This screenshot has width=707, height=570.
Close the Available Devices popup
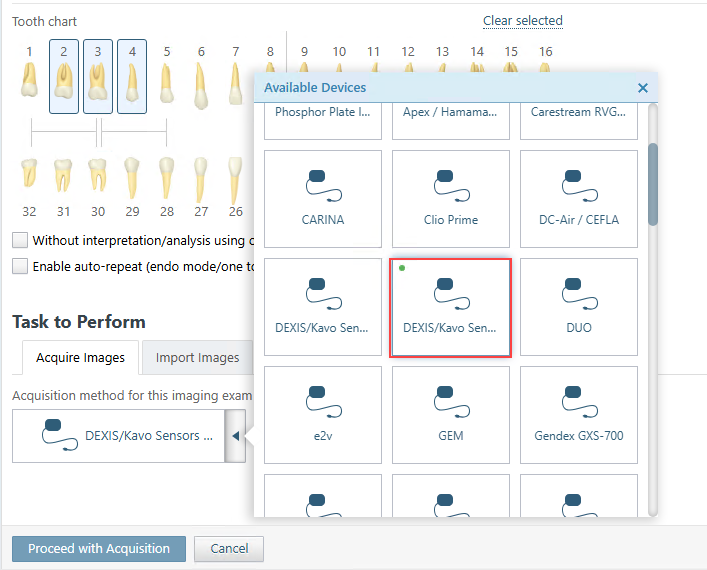point(643,88)
